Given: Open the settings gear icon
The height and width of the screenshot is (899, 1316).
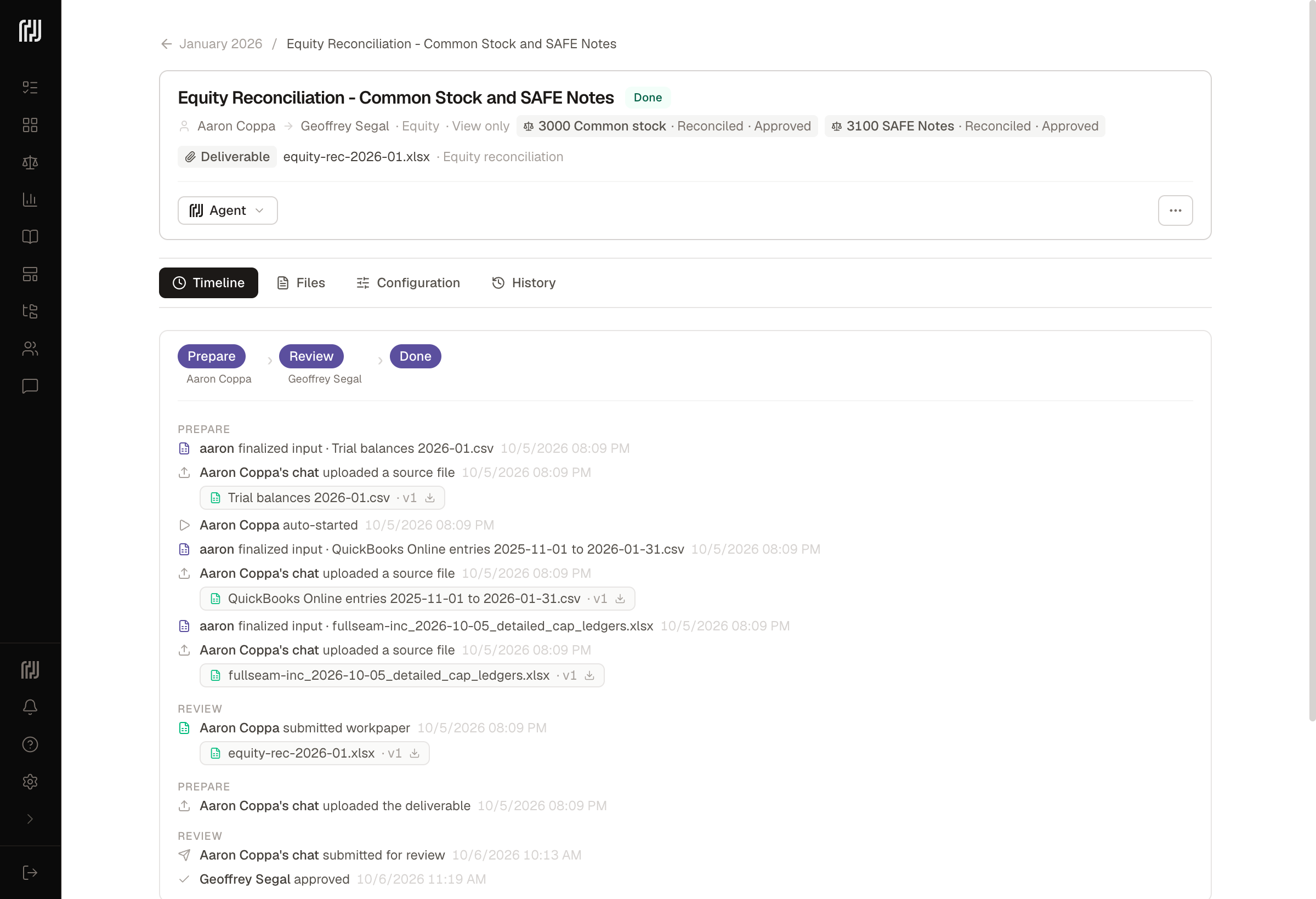Looking at the screenshot, I should tap(30, 781).
